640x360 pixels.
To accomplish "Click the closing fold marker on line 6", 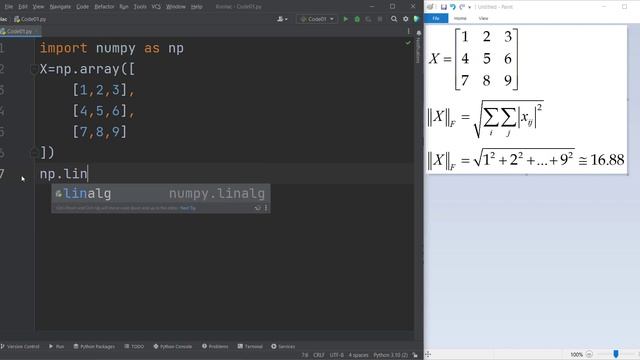I will pyautogui.click(x=34, y=153).
